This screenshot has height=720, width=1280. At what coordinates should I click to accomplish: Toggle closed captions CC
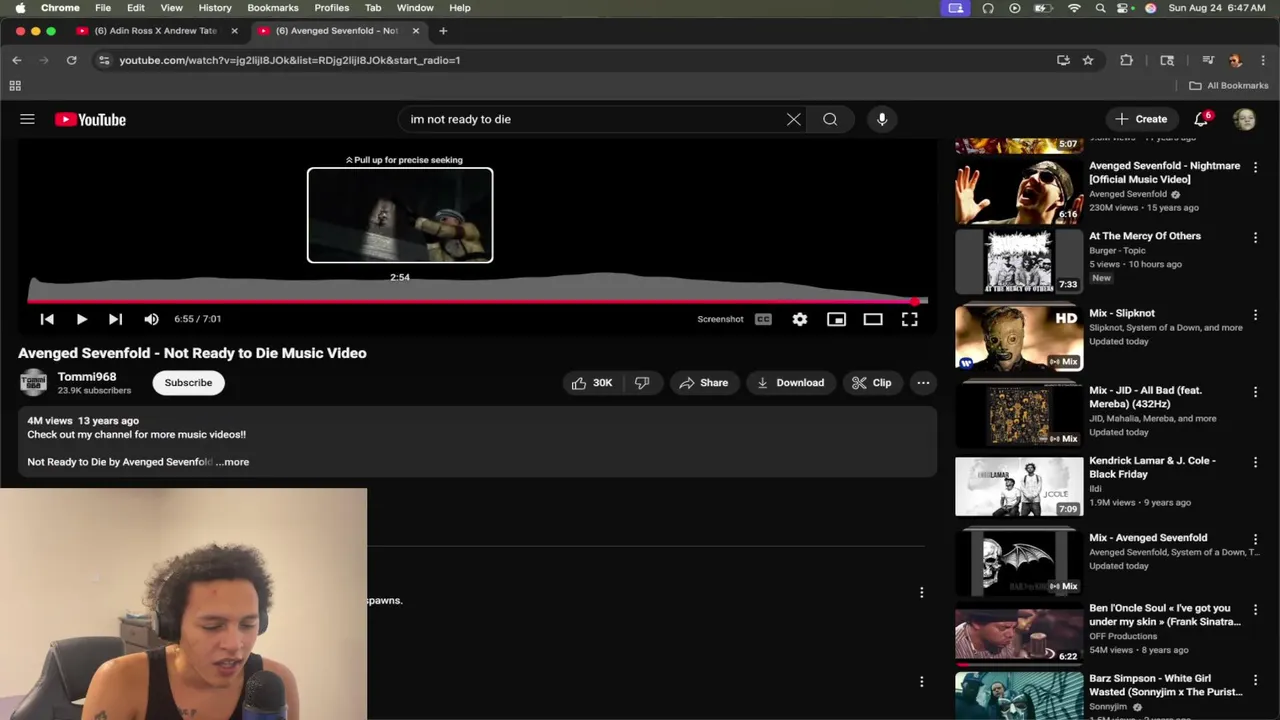(763, 319)
